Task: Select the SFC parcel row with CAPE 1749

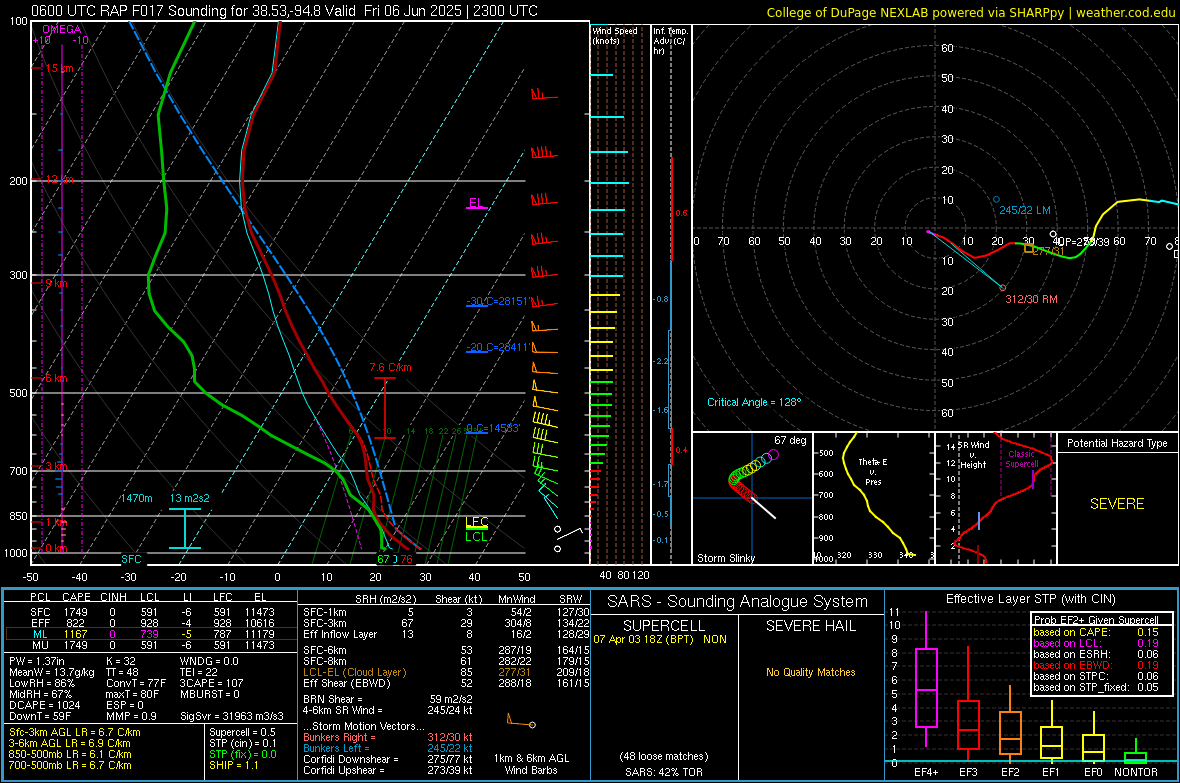Action: click(x=151, y=612)
